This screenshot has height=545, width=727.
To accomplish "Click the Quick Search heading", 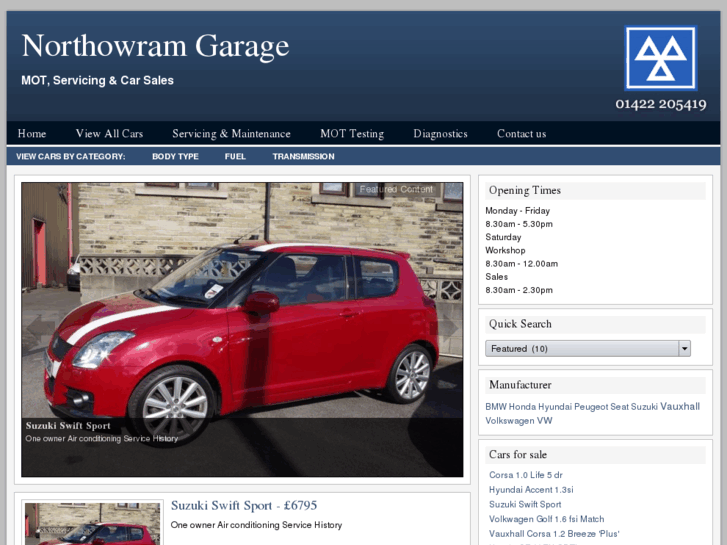I will (520, 324).
